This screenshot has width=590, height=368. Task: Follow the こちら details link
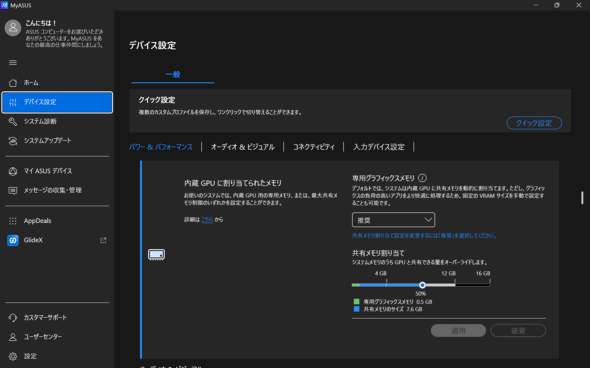pos(207,220)
